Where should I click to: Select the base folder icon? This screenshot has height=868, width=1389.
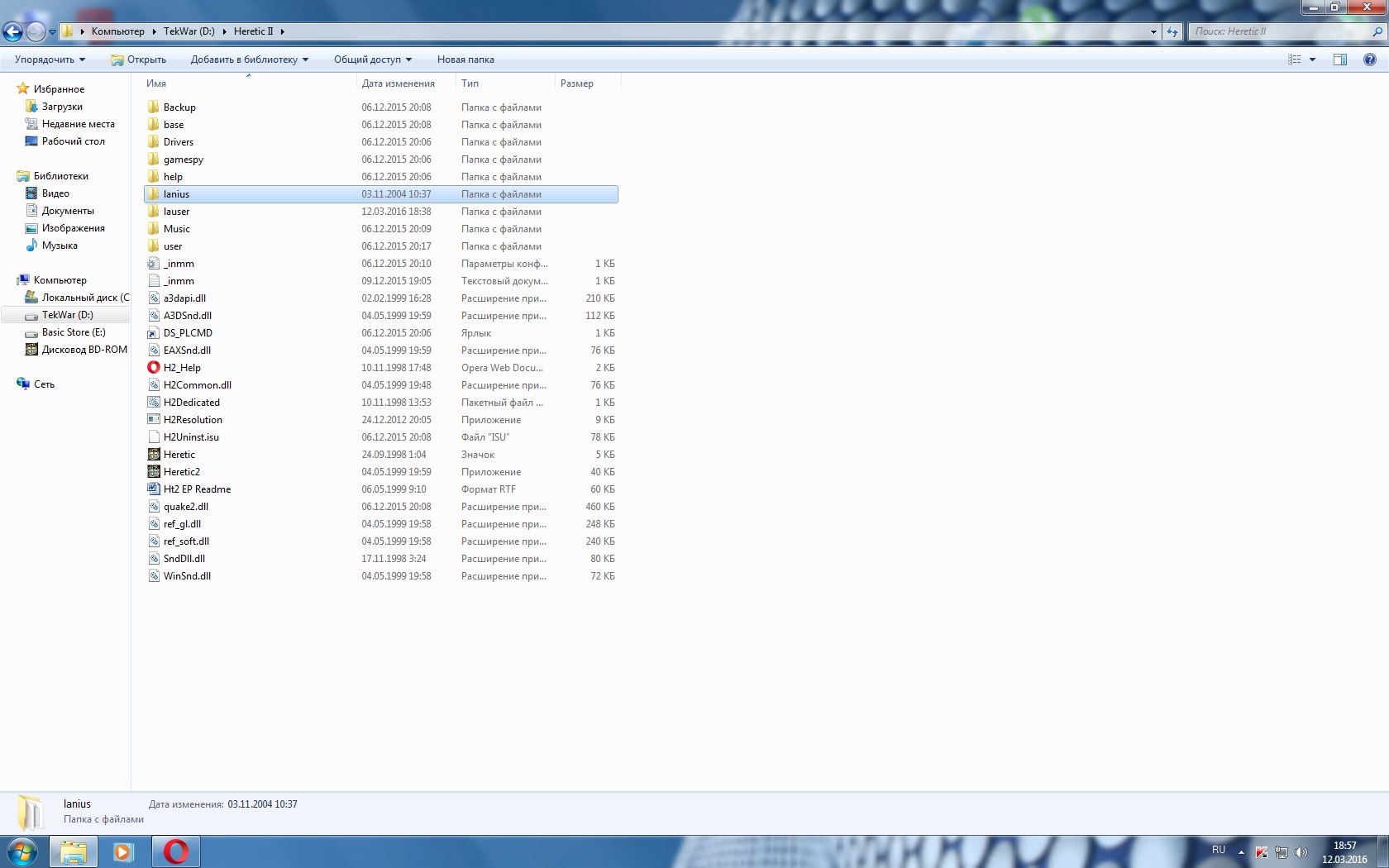click(154, 125)
